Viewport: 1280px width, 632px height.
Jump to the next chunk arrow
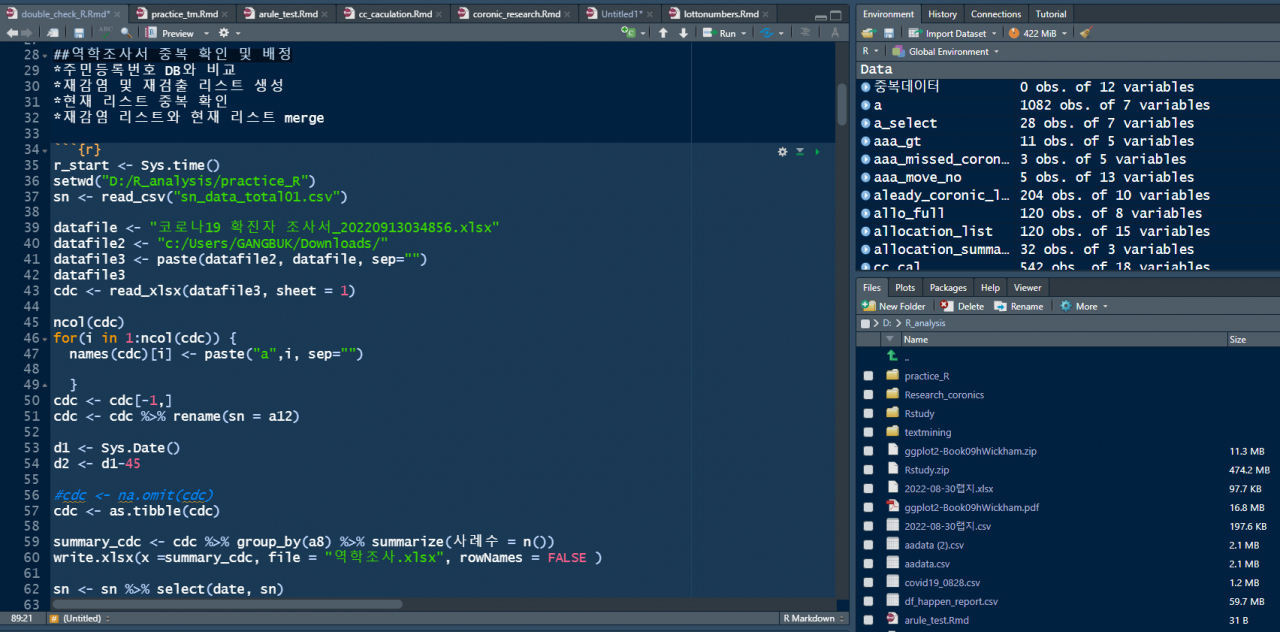point(684,33)
